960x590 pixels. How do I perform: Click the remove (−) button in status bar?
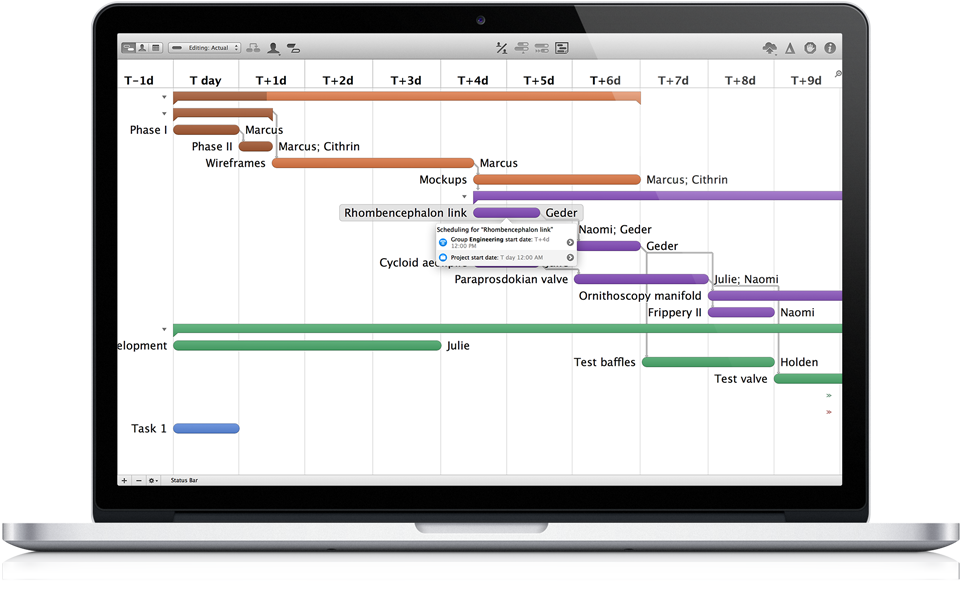(138, 480)
